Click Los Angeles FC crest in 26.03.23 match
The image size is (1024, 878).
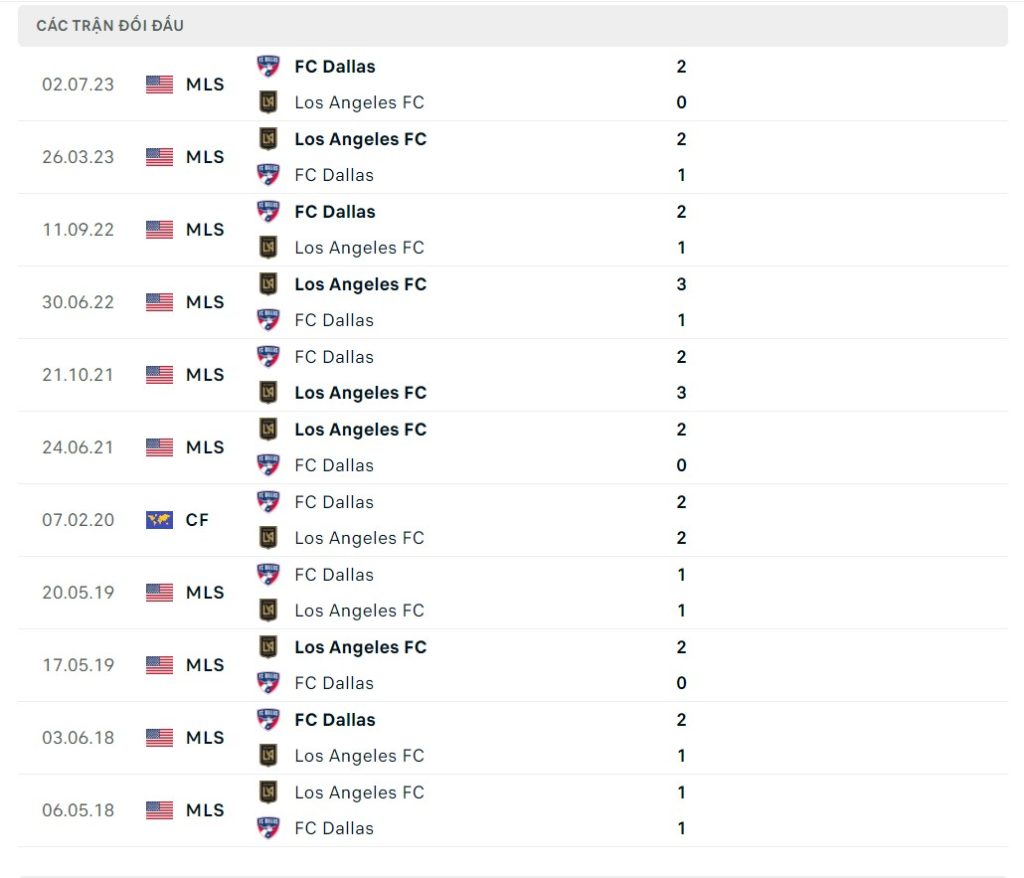tap(268, 139)
